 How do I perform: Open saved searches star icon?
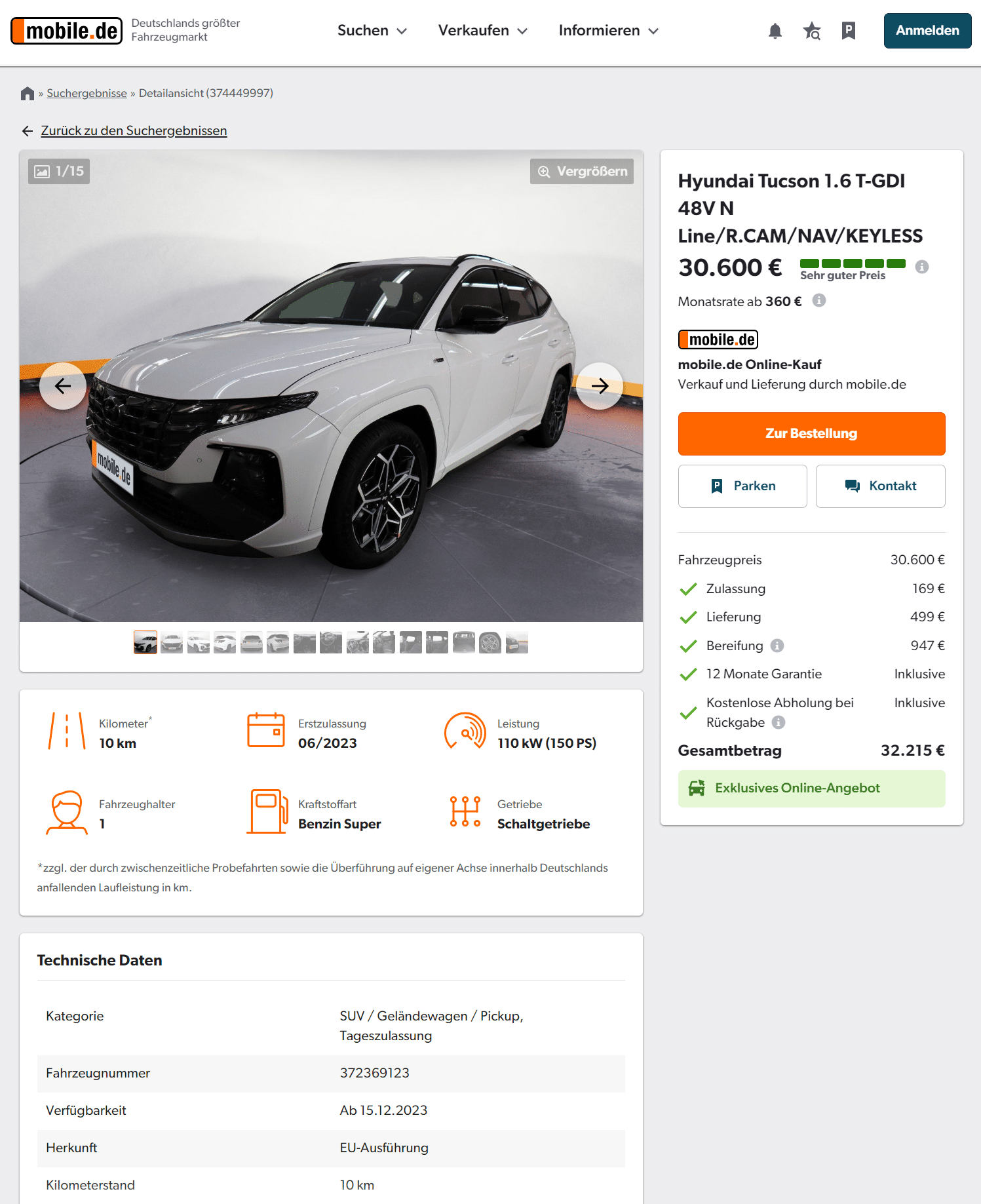812,31
